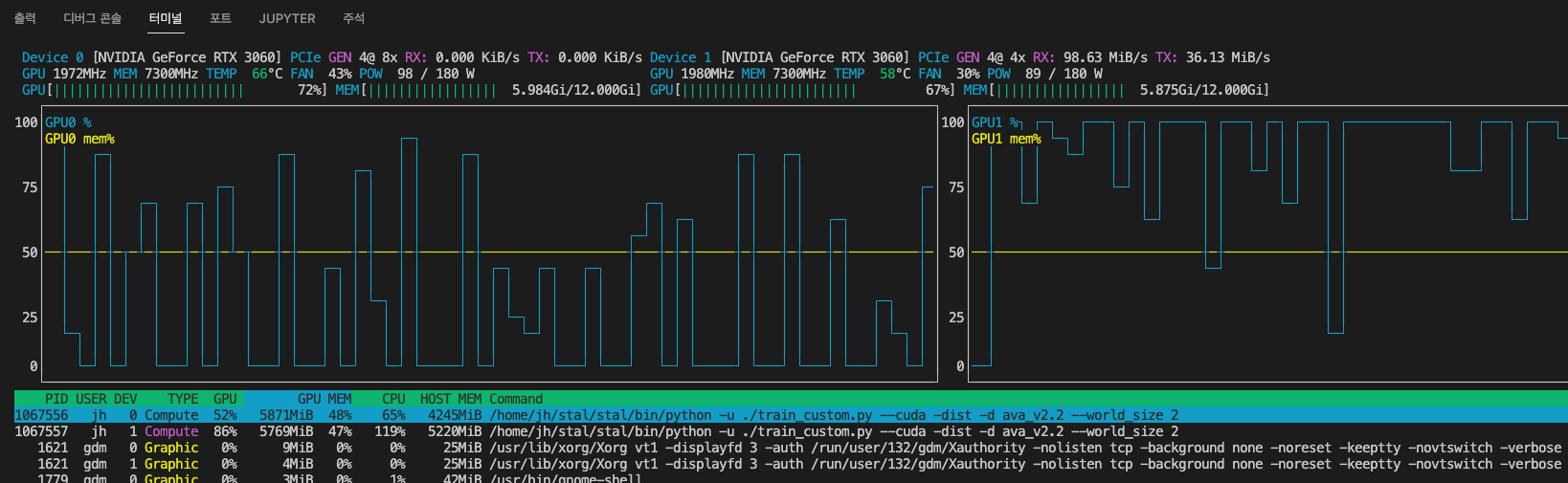
Task: Click the "5769MiB" GPU memory cell
Action: click(286, 431)
